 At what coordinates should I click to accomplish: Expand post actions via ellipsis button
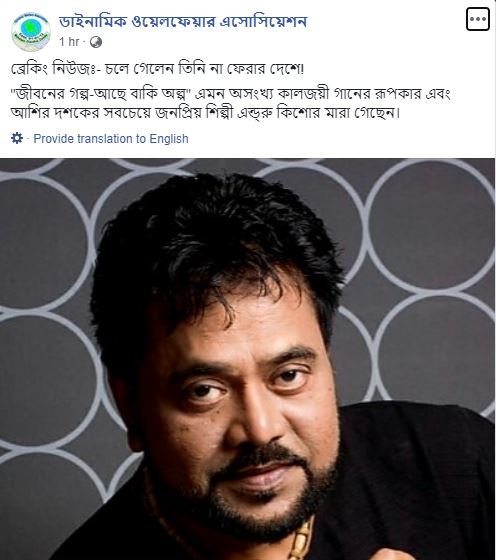[x=477, y=19]
